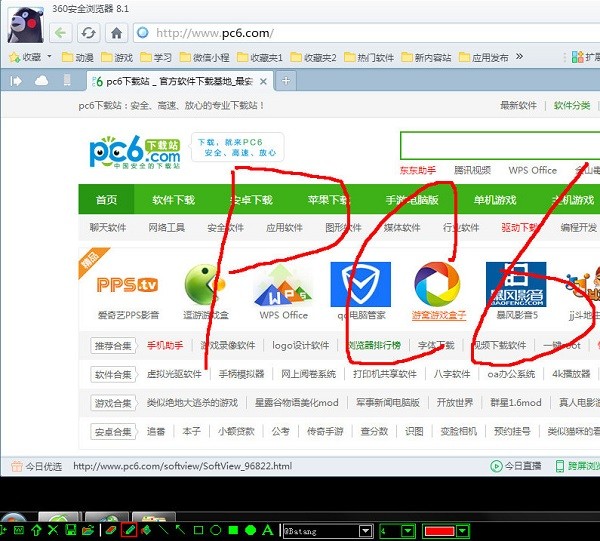
Task: Select the 单机游戏 navigation tab
Action: click(495, 199)
